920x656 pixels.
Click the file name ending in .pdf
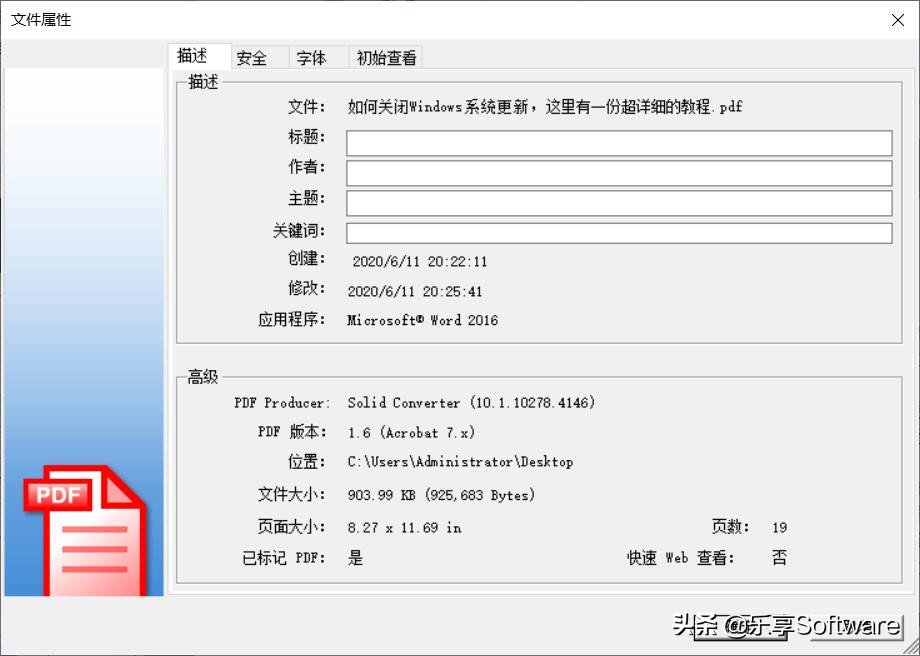pos(544,107)
